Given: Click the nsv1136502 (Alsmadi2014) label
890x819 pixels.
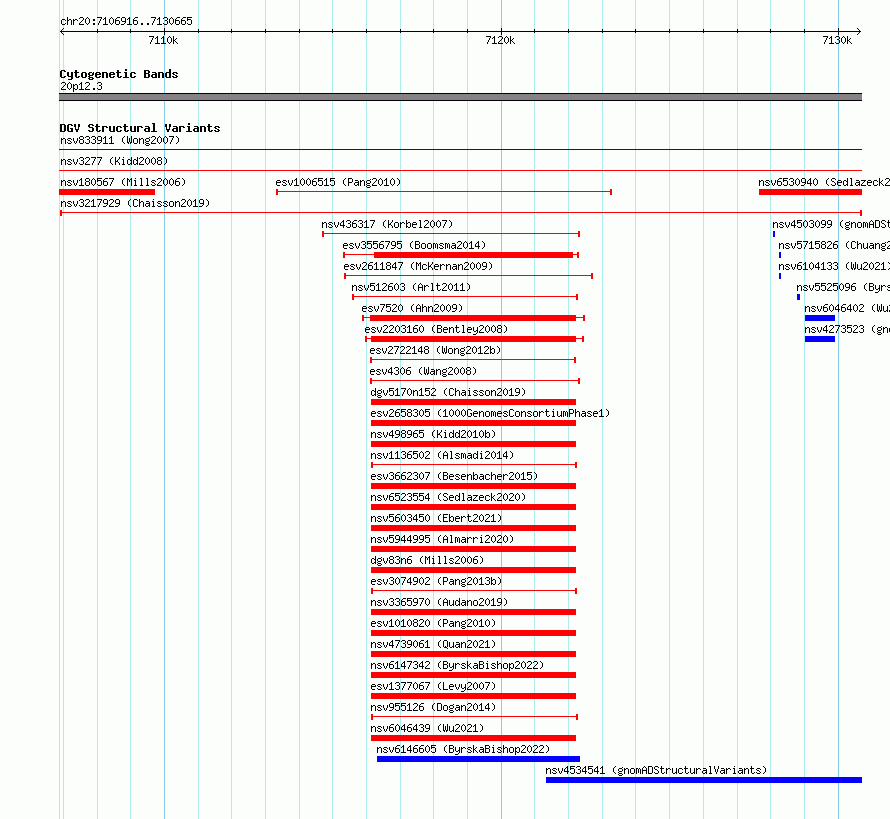Looking at the screenshot, I should point(442,455).
